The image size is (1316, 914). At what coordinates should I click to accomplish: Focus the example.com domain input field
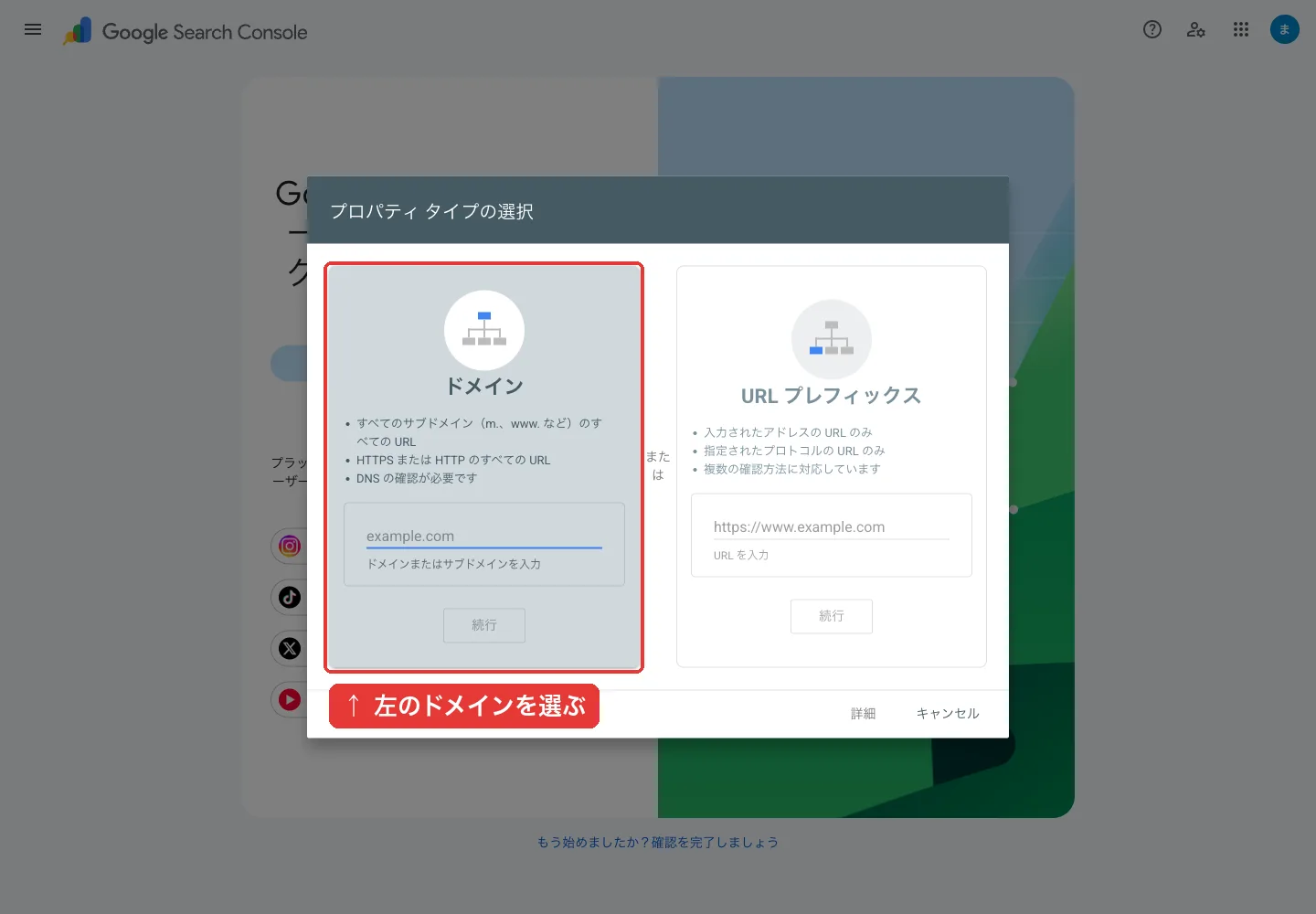click(484, 537)
